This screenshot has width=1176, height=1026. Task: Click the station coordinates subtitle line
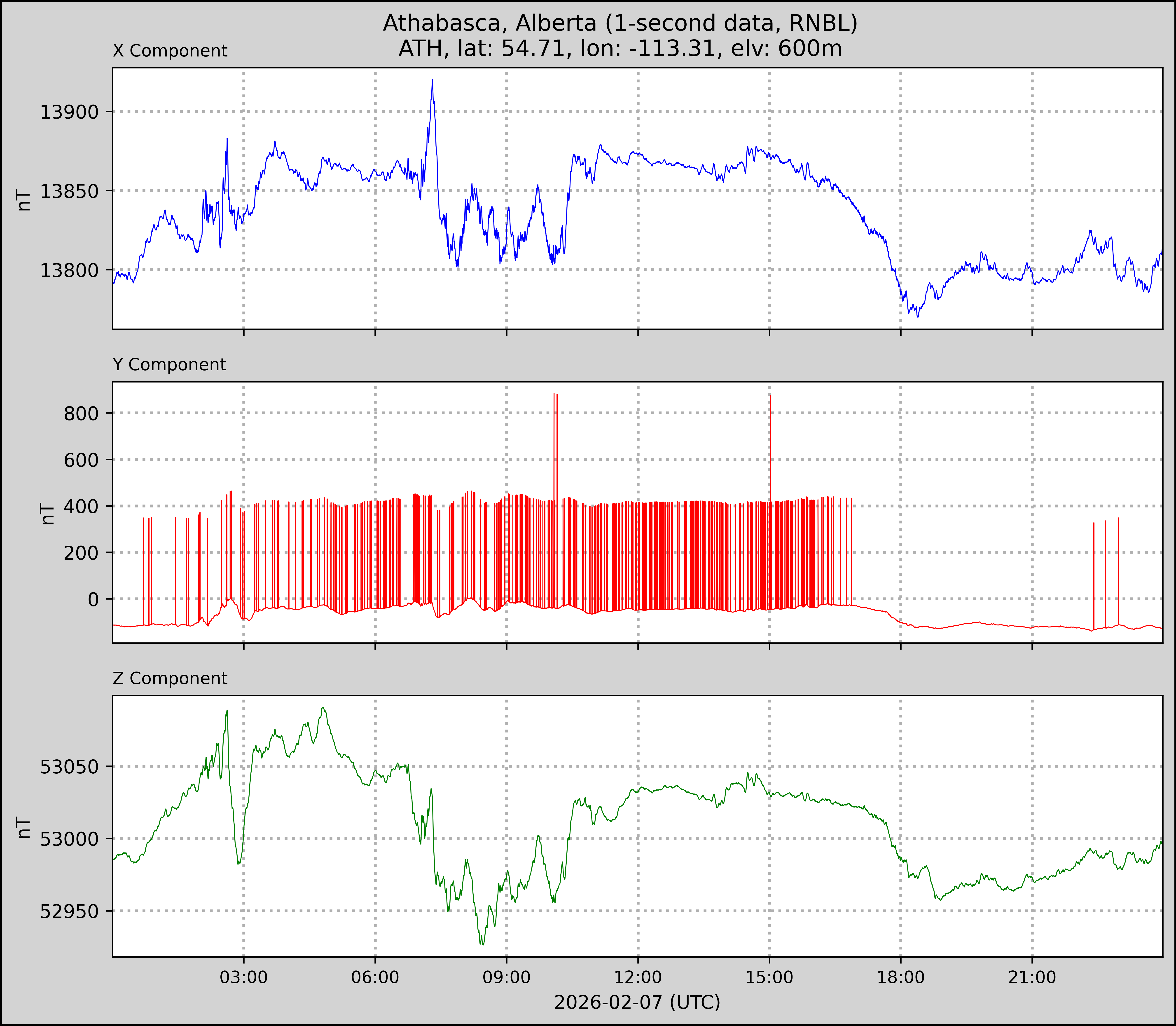[620, 49]
